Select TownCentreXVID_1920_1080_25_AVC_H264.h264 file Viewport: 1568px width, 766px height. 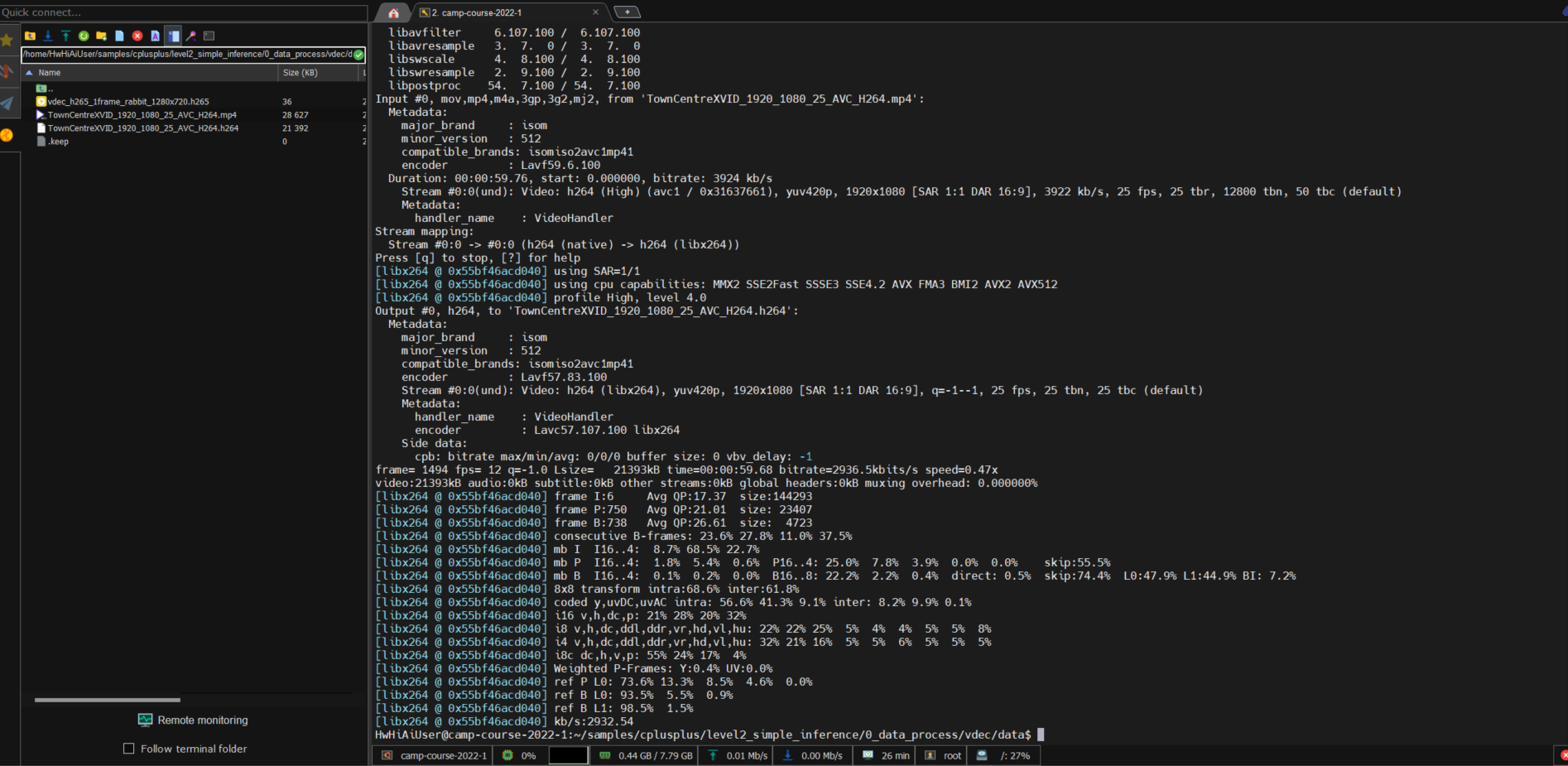[x=137, y=128]
